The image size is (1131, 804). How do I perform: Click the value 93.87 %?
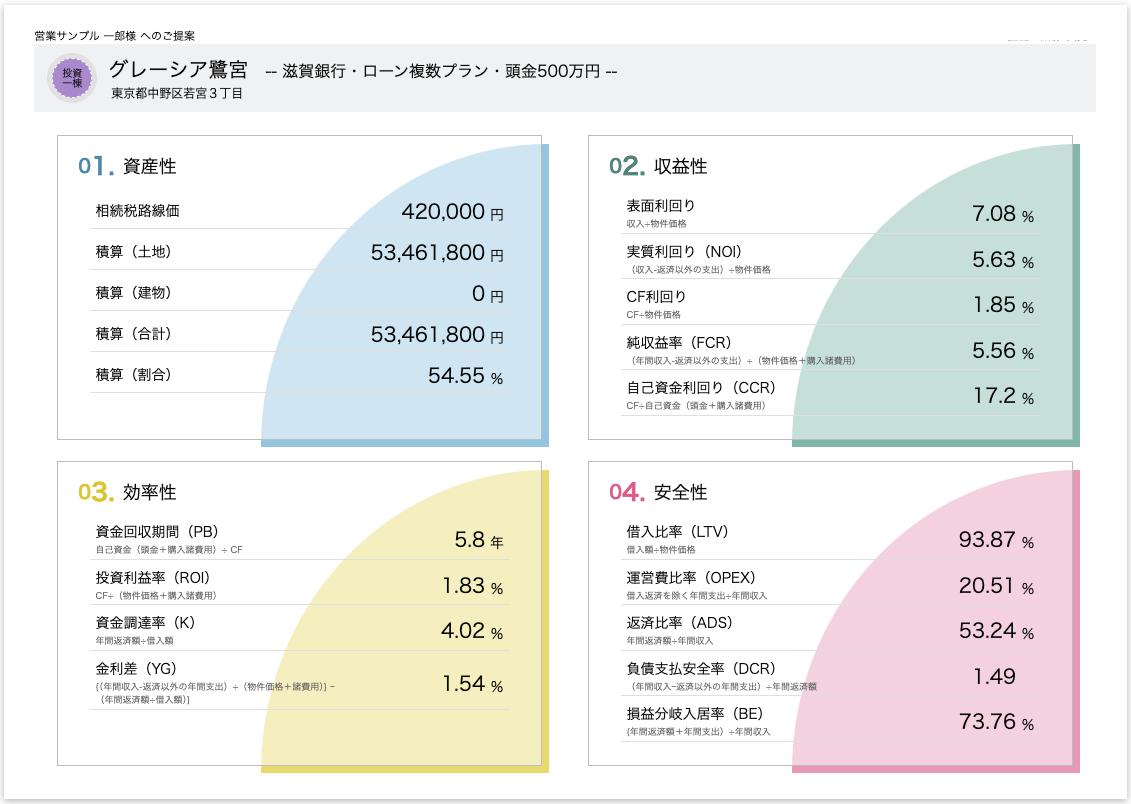[996, 539]
